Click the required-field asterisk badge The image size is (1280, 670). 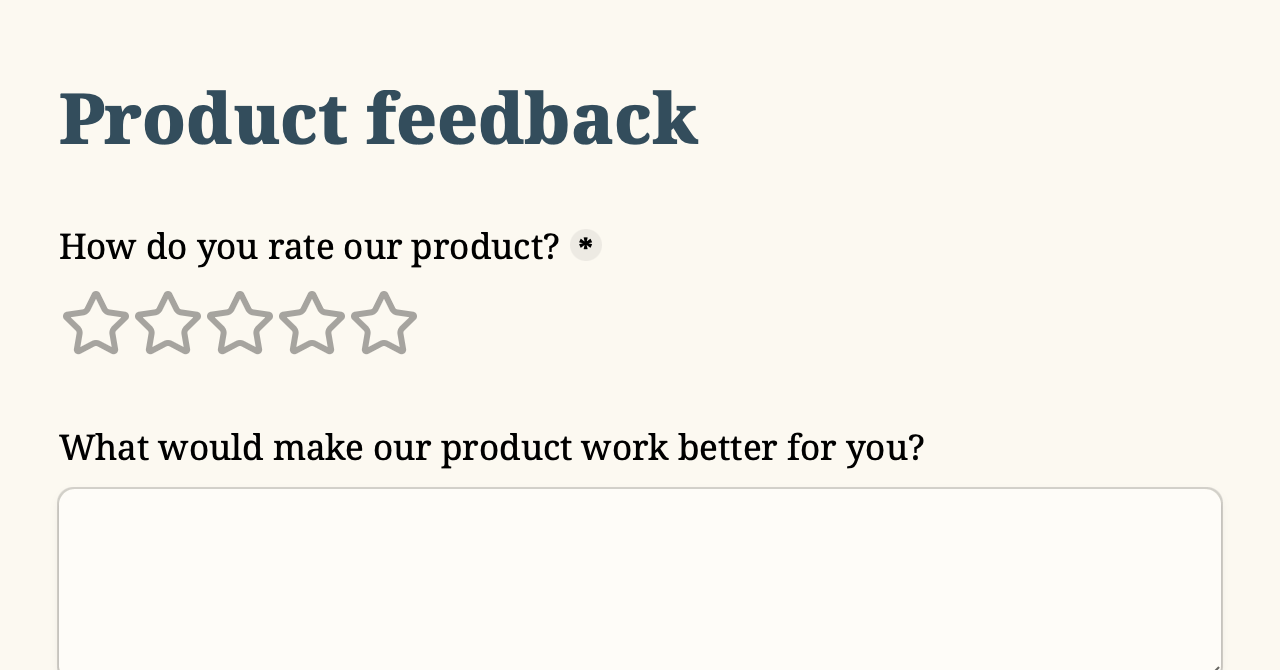pos(586,245)
